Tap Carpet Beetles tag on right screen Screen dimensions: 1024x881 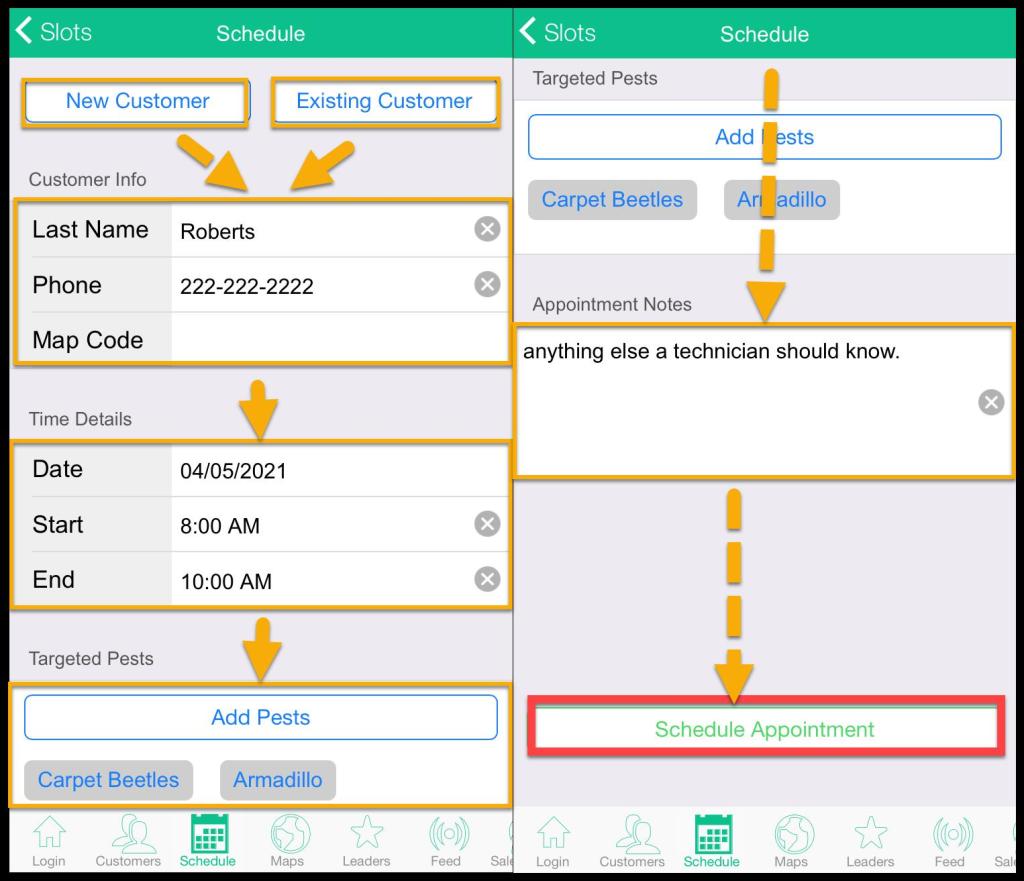(x=612, y=200)
